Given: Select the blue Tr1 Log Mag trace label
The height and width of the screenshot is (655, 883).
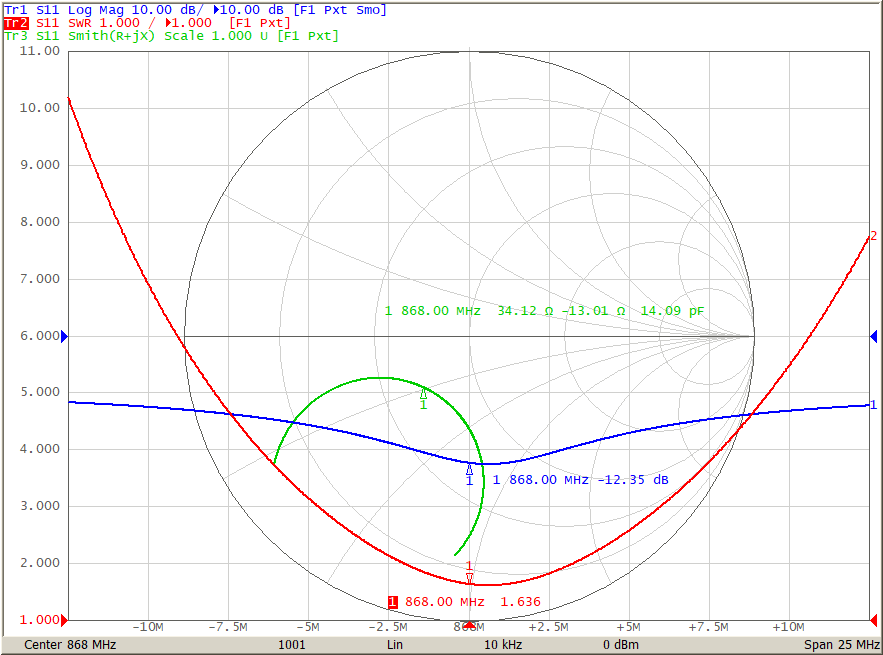Looking at the screenshot, I should pyautogui.click(x=195, y=9).
